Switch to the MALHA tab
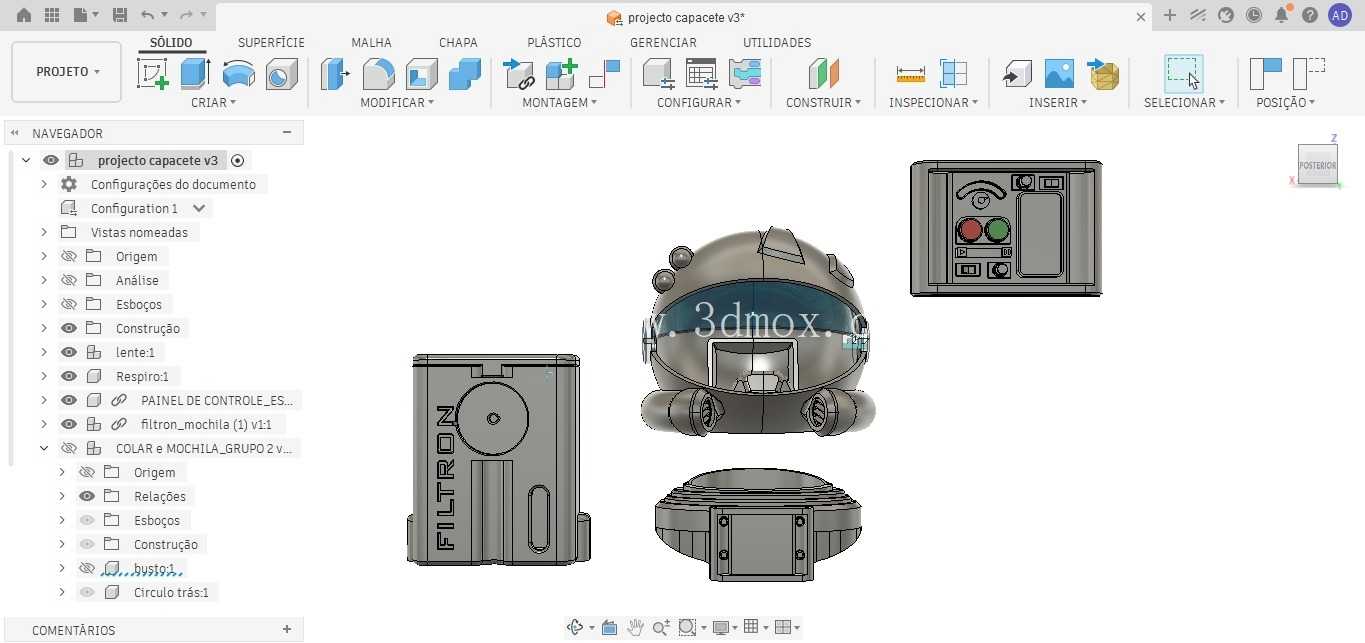The height and width of the screenshot is (643, 1365). pyautogui.click(x=371, y=42)
